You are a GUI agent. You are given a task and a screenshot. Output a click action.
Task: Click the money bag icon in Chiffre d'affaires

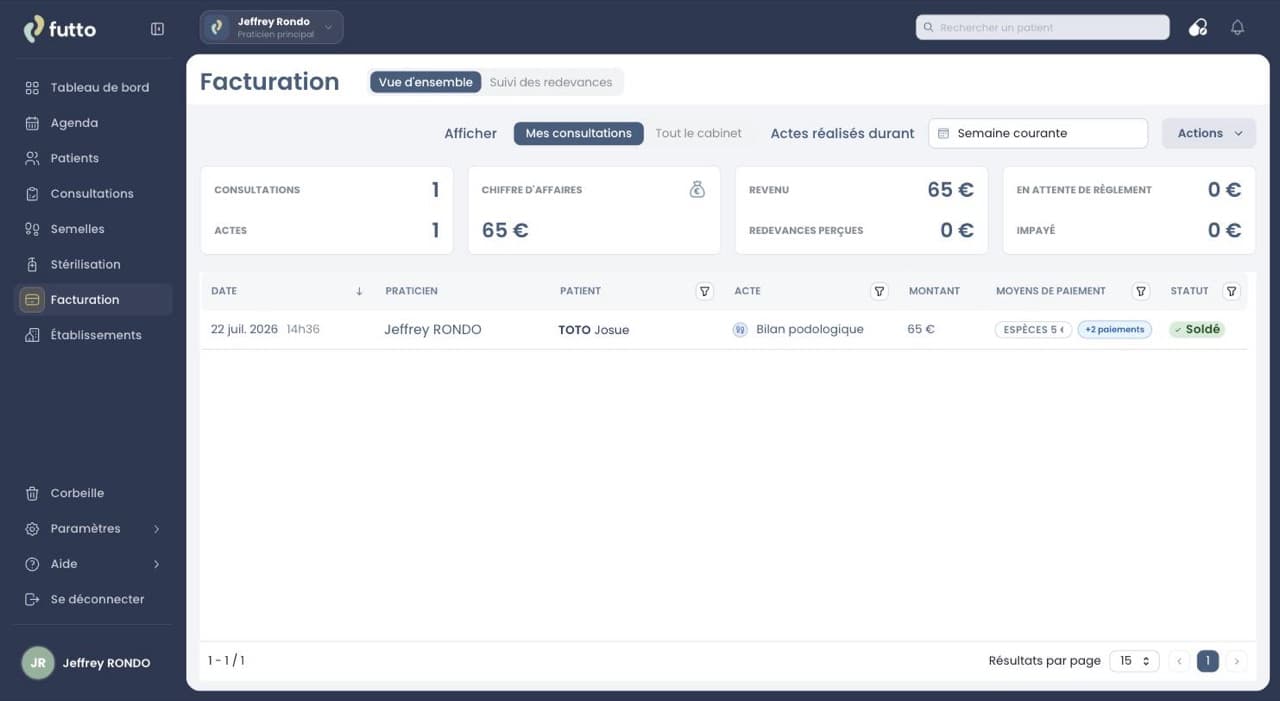click(698, 189)
